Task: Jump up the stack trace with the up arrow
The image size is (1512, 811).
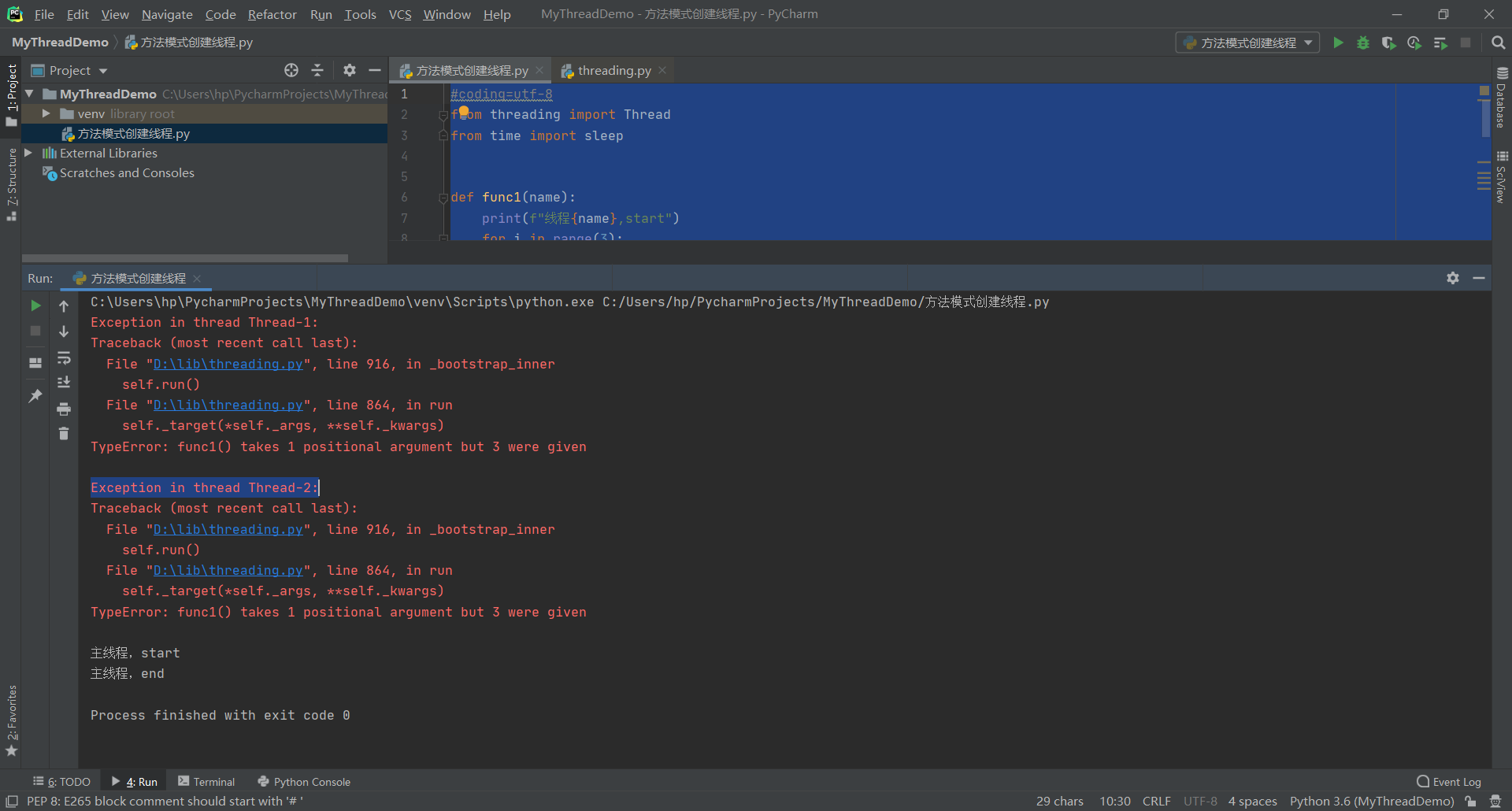Action: pyautogui.click(x=64, y=306)
